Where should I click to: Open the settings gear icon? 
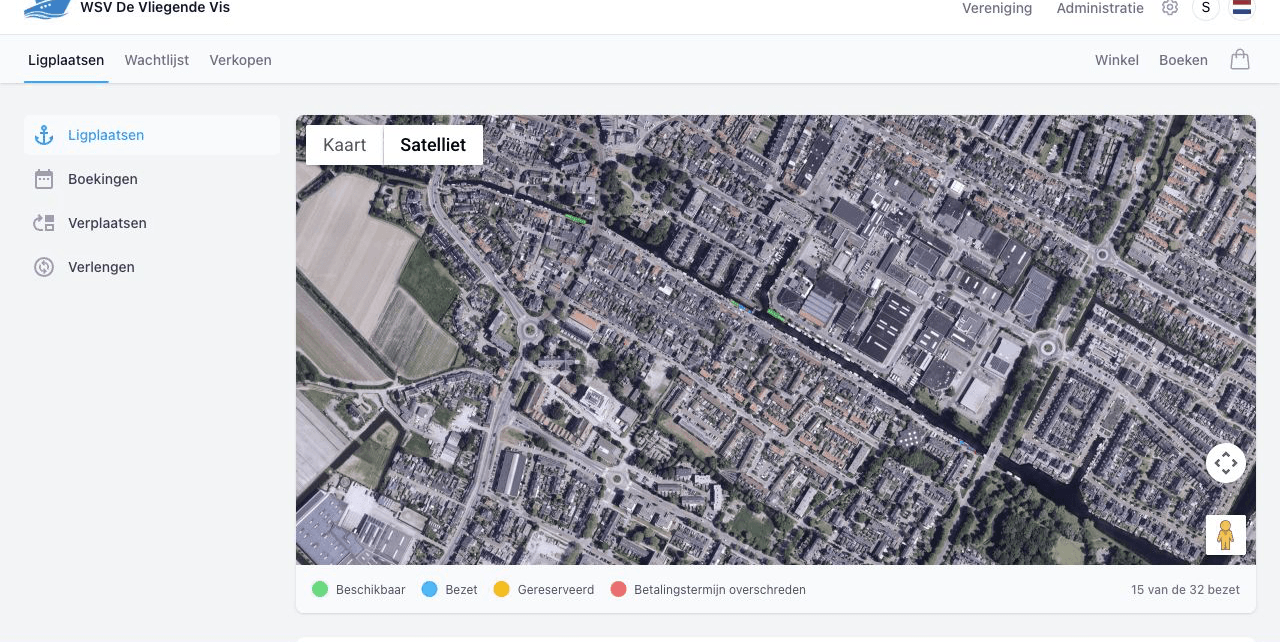[1170, 8]
